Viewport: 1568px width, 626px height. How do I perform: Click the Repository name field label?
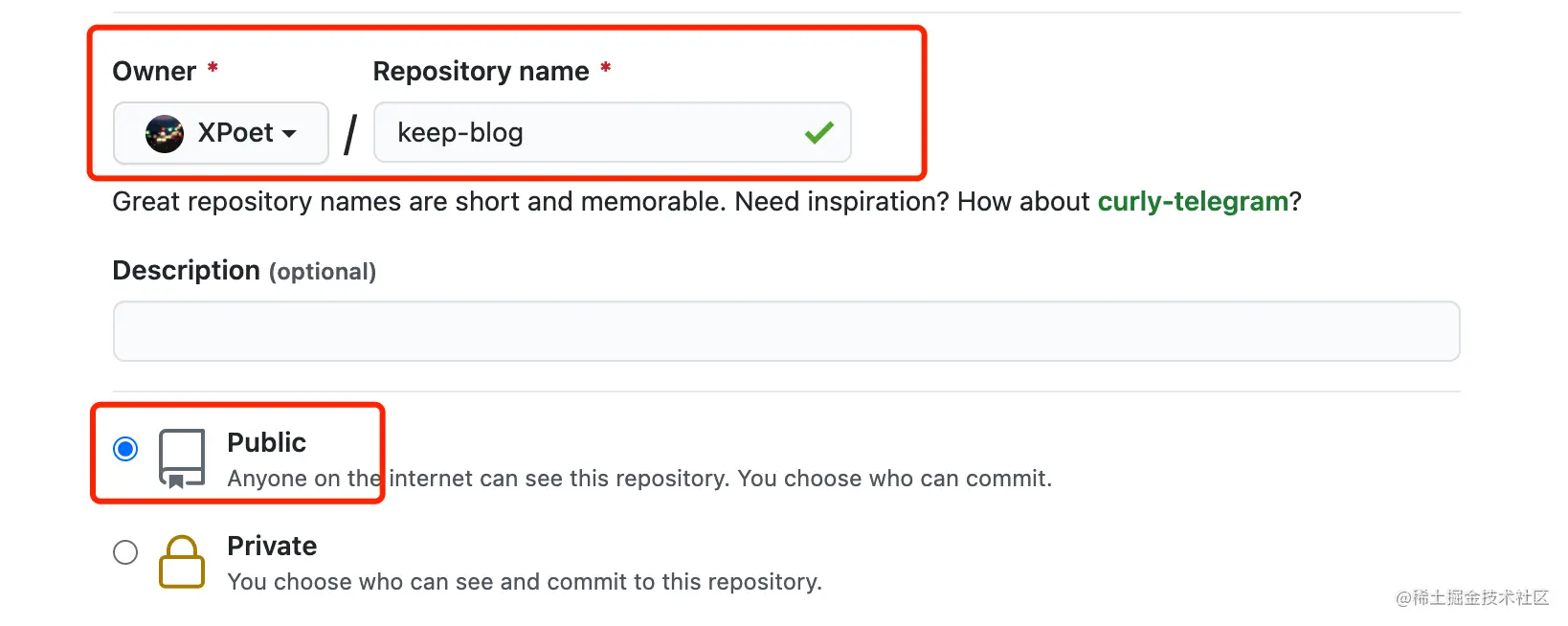(481, 72)
